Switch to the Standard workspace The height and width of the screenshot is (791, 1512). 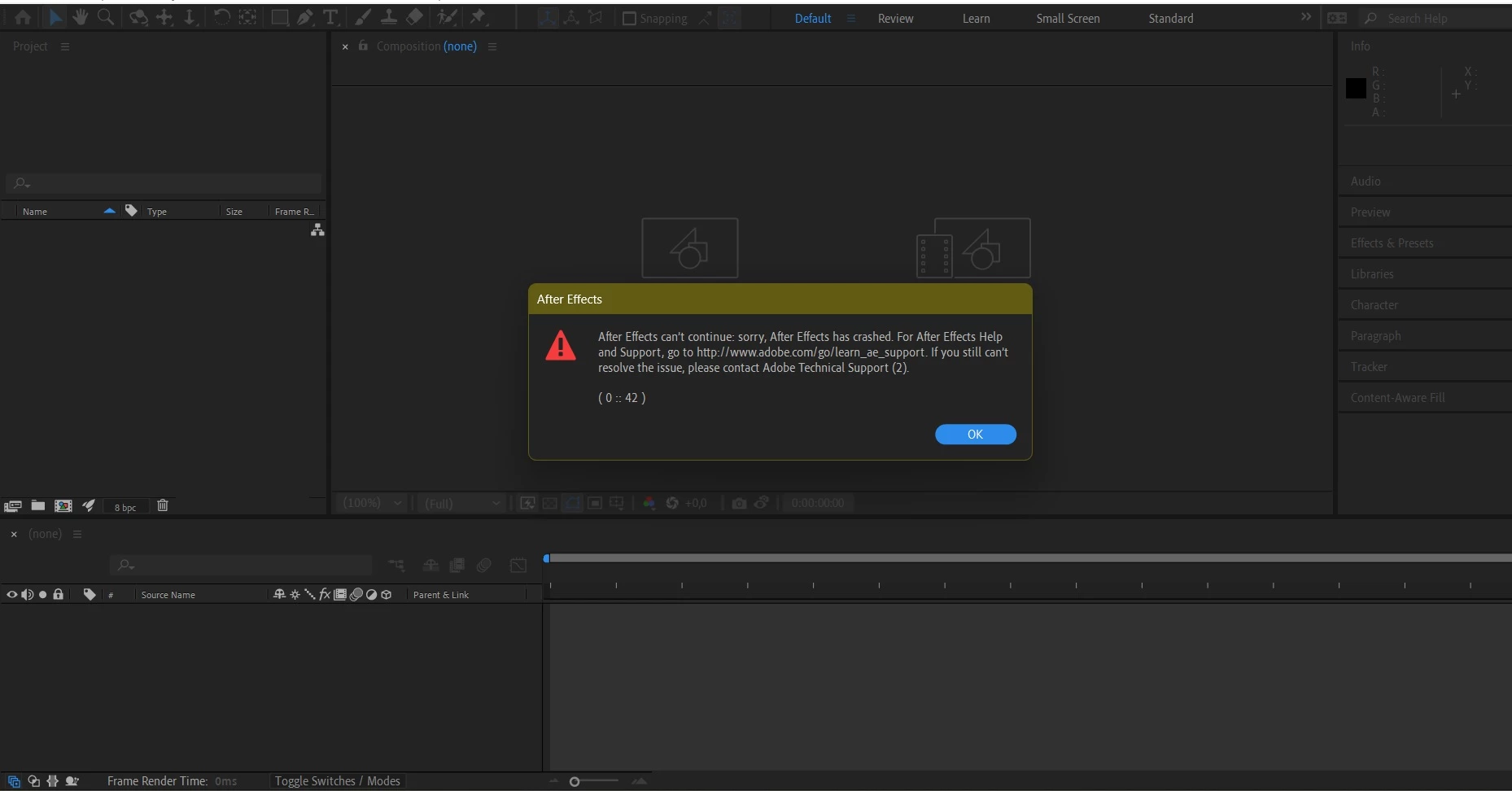[x=1171, y=18]
